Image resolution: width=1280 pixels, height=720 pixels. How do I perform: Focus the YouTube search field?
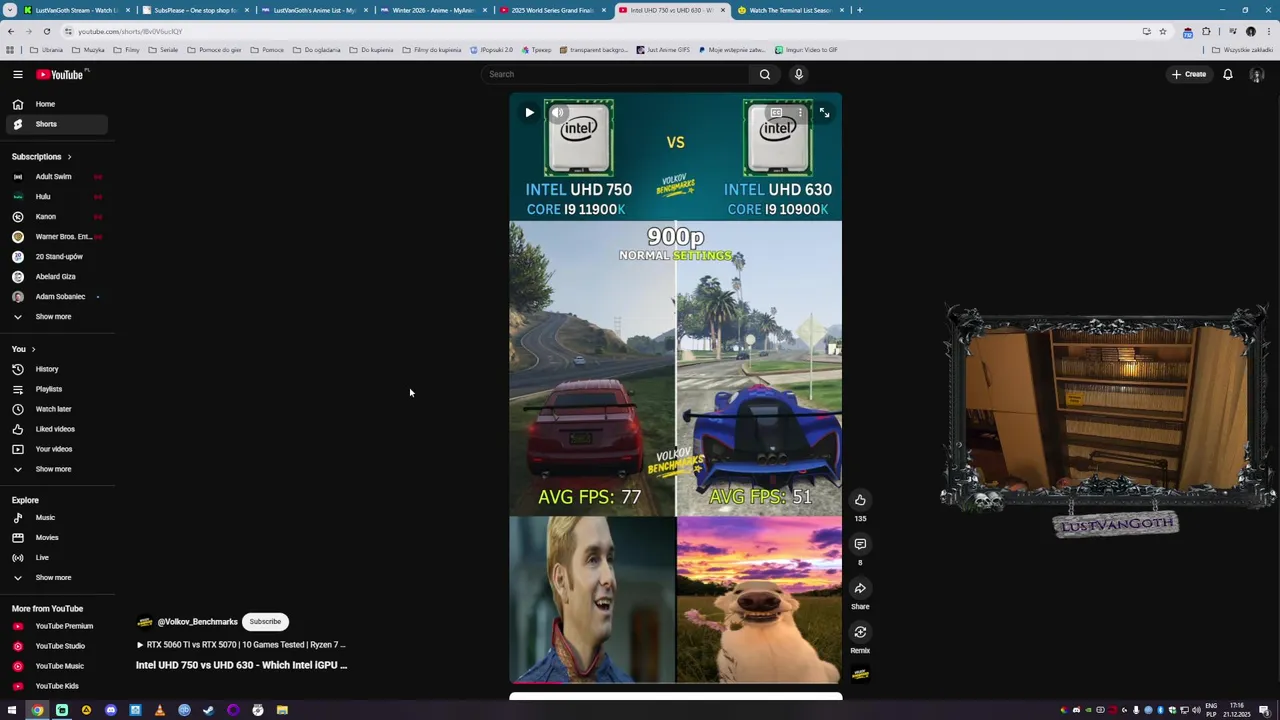click(x=616, y=74)
